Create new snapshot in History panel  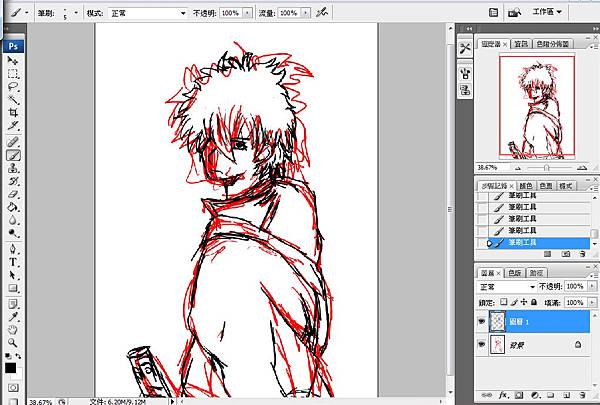(566, 254)
